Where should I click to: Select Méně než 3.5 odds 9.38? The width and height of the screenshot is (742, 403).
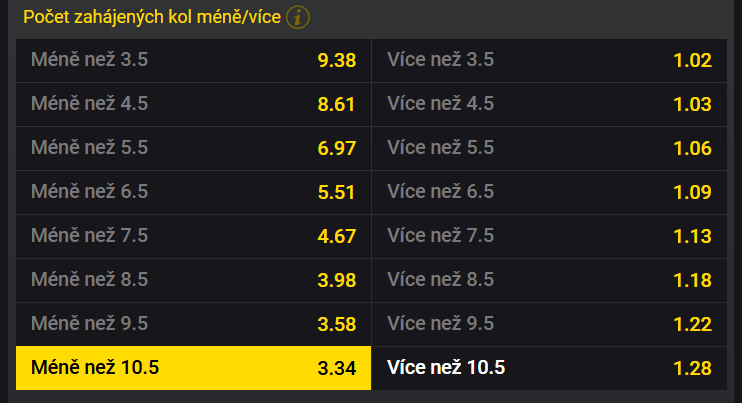tap(194, 61)
